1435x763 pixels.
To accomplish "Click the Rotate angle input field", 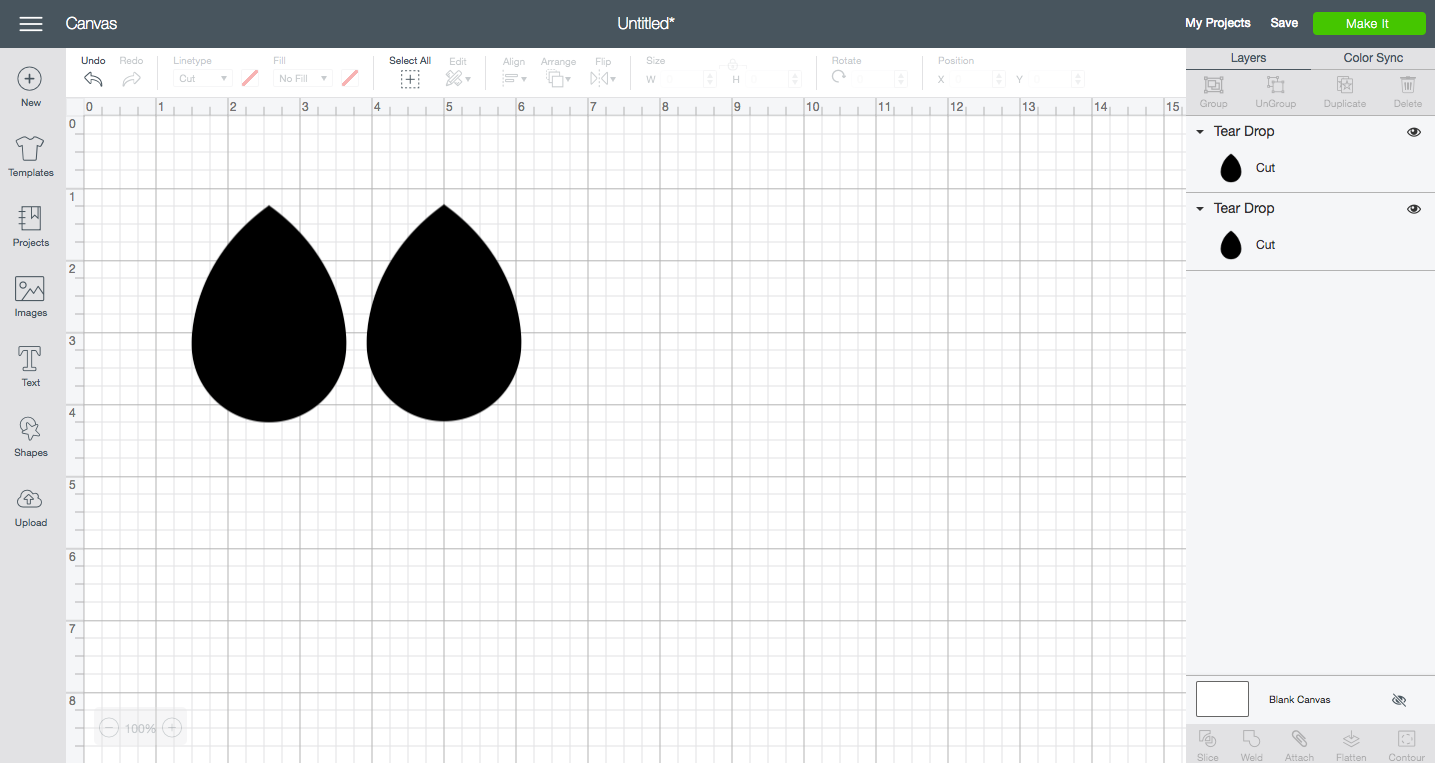I will click(x=880, y=79).
